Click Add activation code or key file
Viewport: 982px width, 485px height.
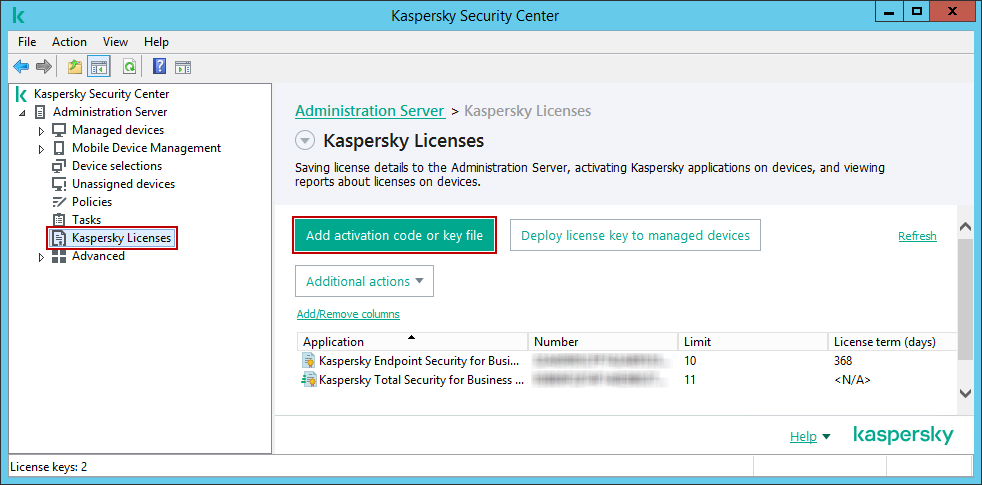pyautogui.click(x=394, y=236)
